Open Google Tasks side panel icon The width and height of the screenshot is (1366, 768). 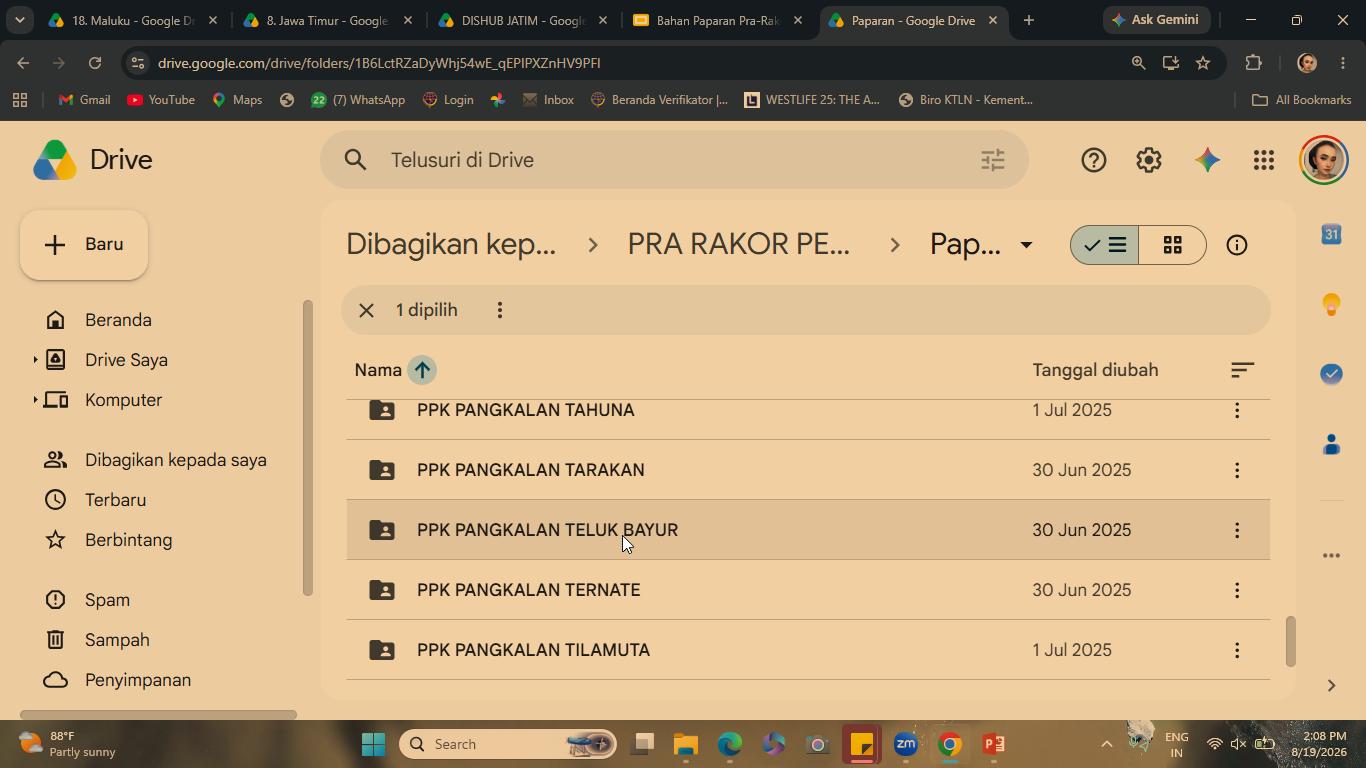1331,373
